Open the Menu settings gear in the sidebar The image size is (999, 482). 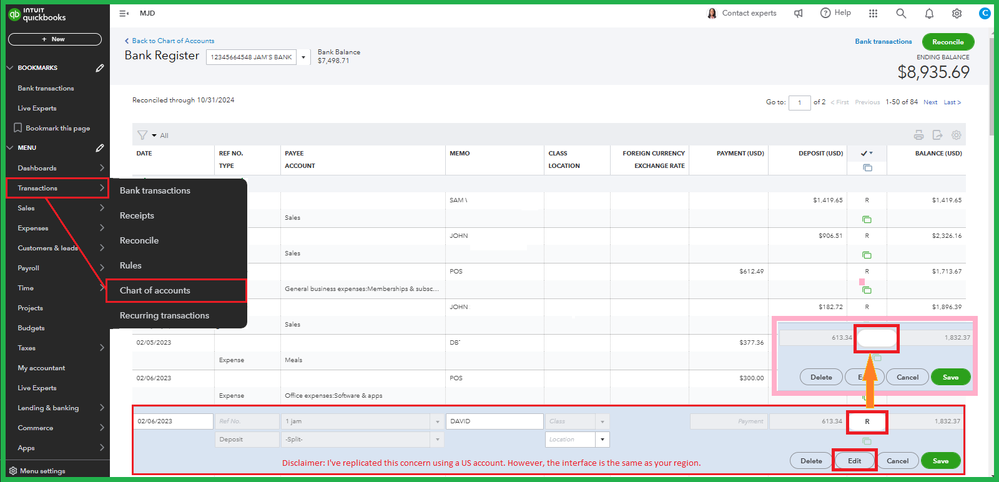pyautogui.click(x=13, y=471)
